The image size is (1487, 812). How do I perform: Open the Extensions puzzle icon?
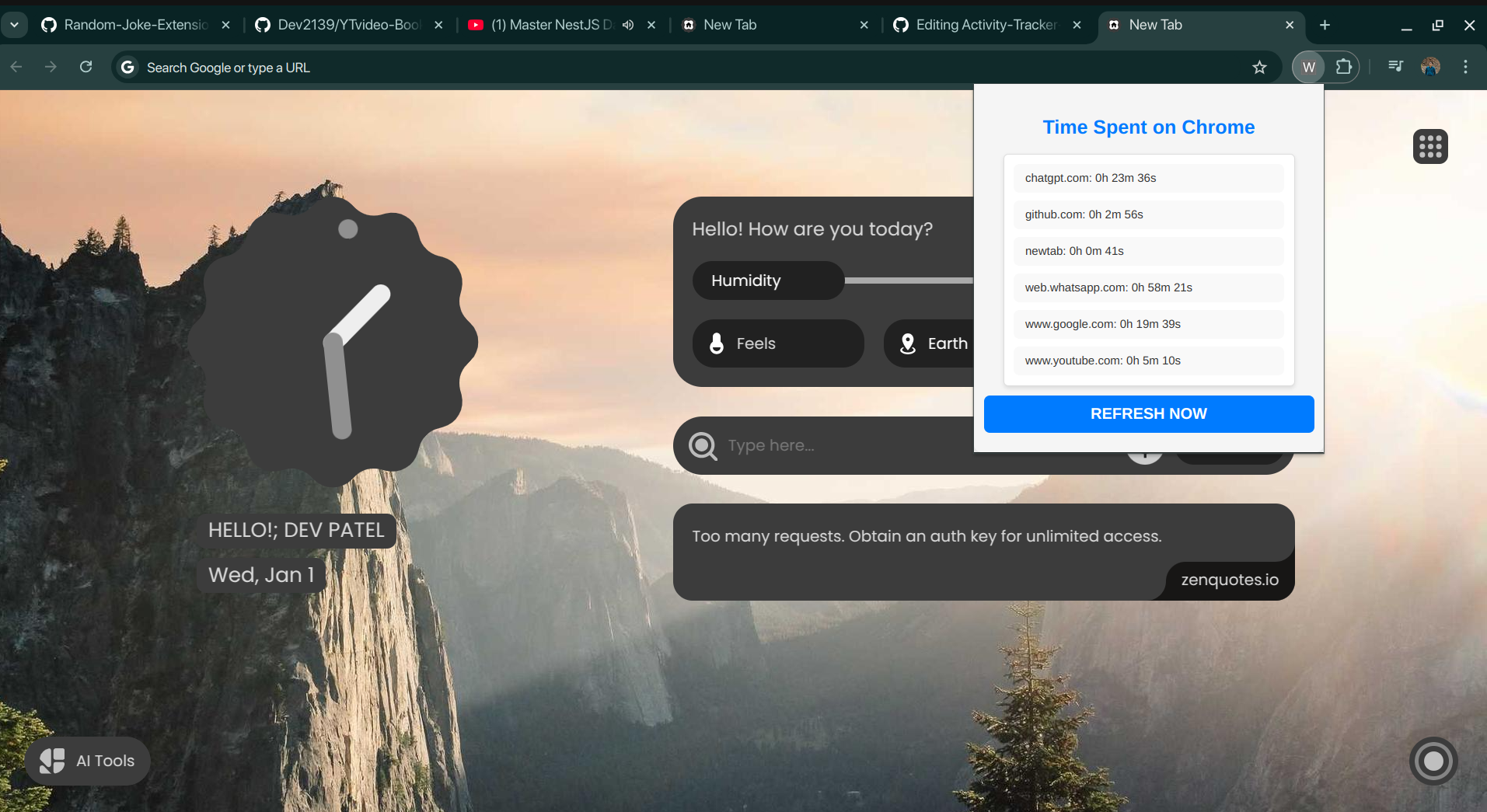[1343, 67]
